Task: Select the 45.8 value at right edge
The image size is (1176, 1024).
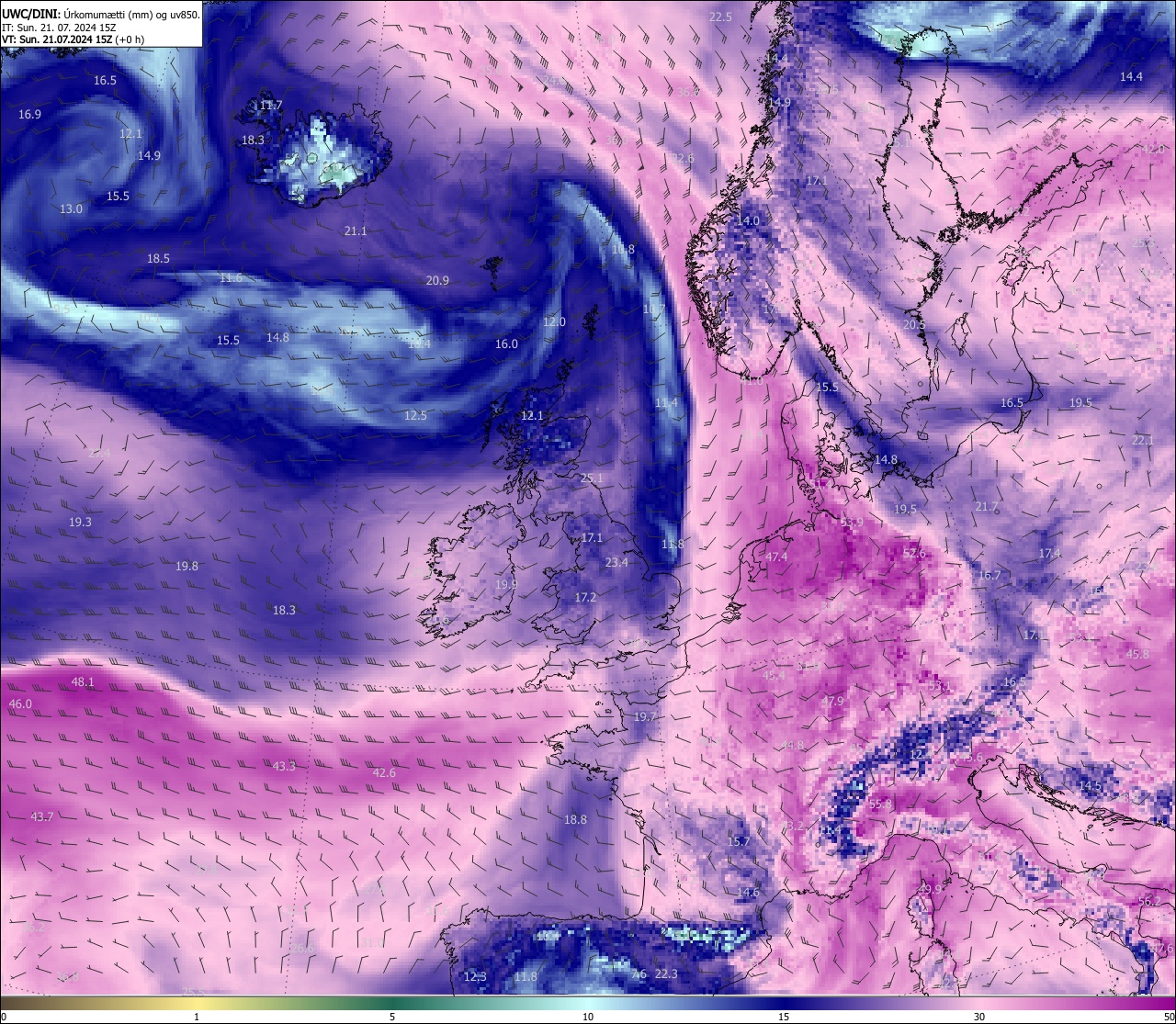Action: click(x=1137, y=655)
